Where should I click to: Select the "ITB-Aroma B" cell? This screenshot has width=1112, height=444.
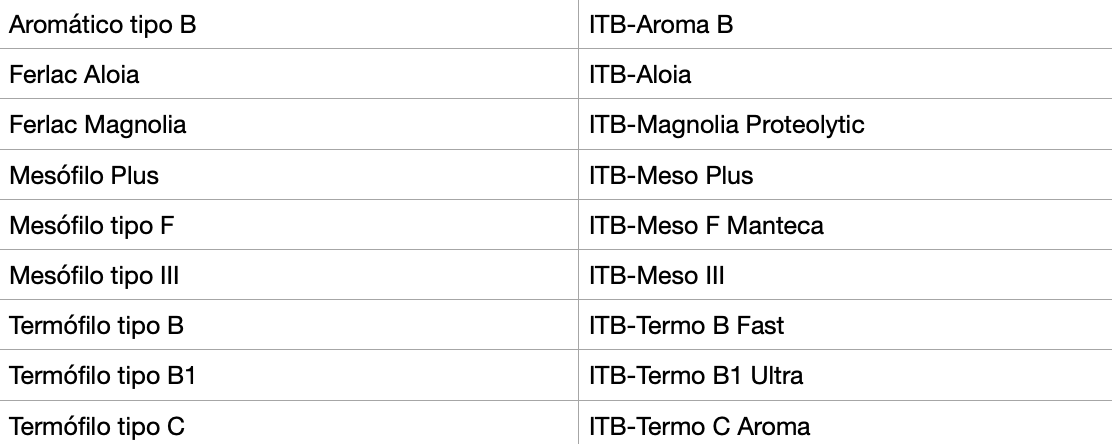point(661,25)
